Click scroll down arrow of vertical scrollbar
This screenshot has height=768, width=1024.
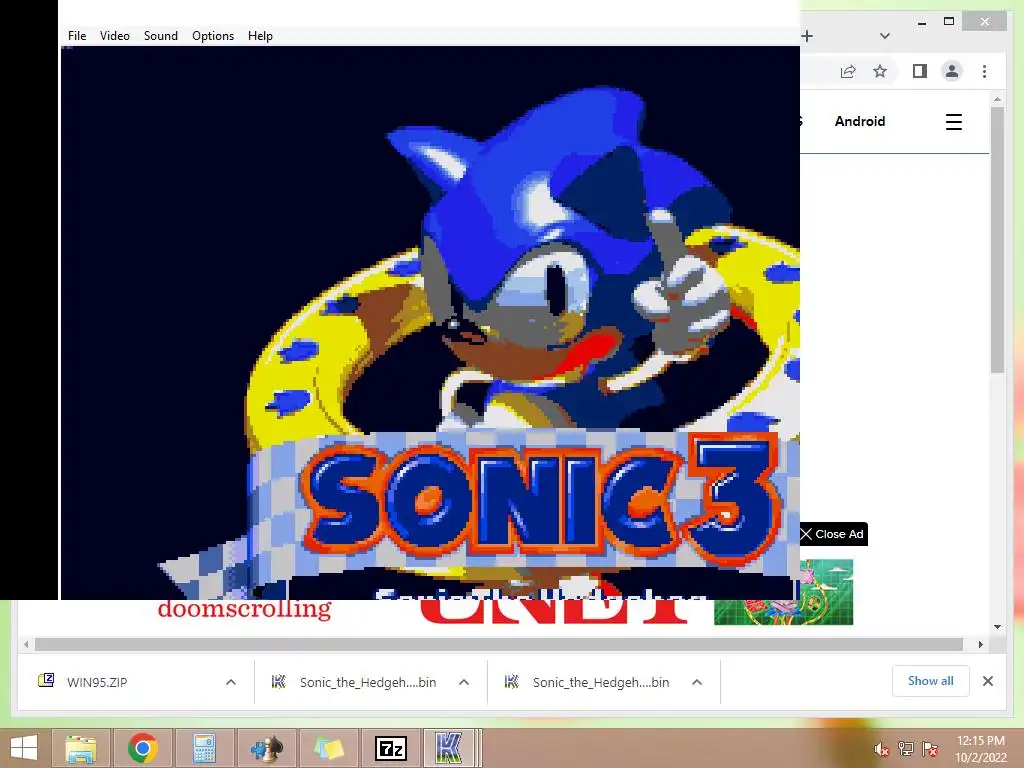click(997, 627)
